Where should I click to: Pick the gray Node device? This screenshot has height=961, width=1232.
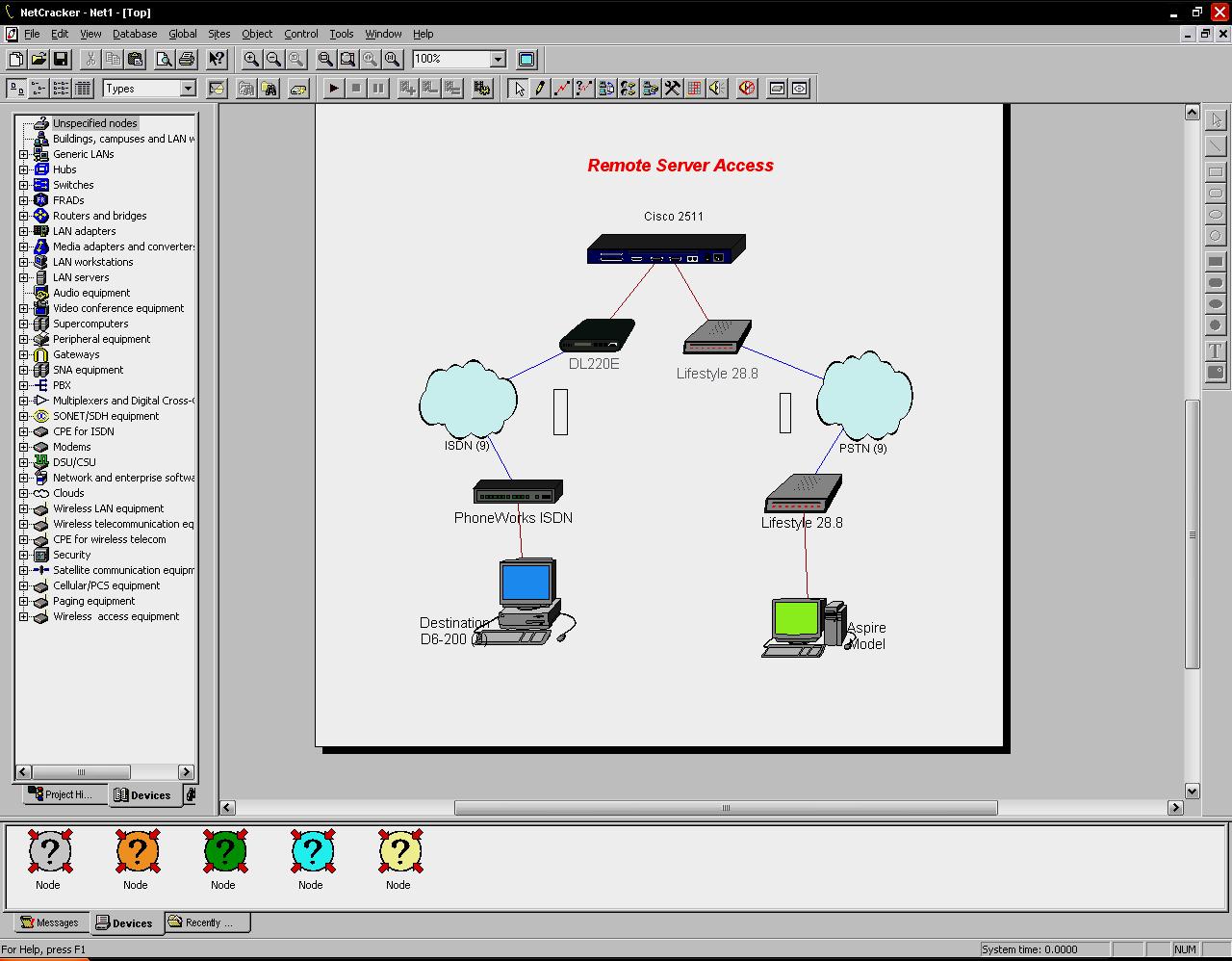tap(49, 851)
